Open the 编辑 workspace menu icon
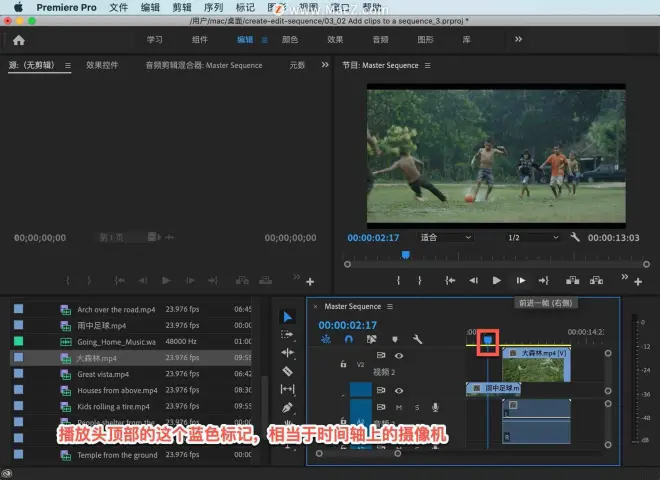The height and width of the screenshot is (480, 660). (265, 40)
